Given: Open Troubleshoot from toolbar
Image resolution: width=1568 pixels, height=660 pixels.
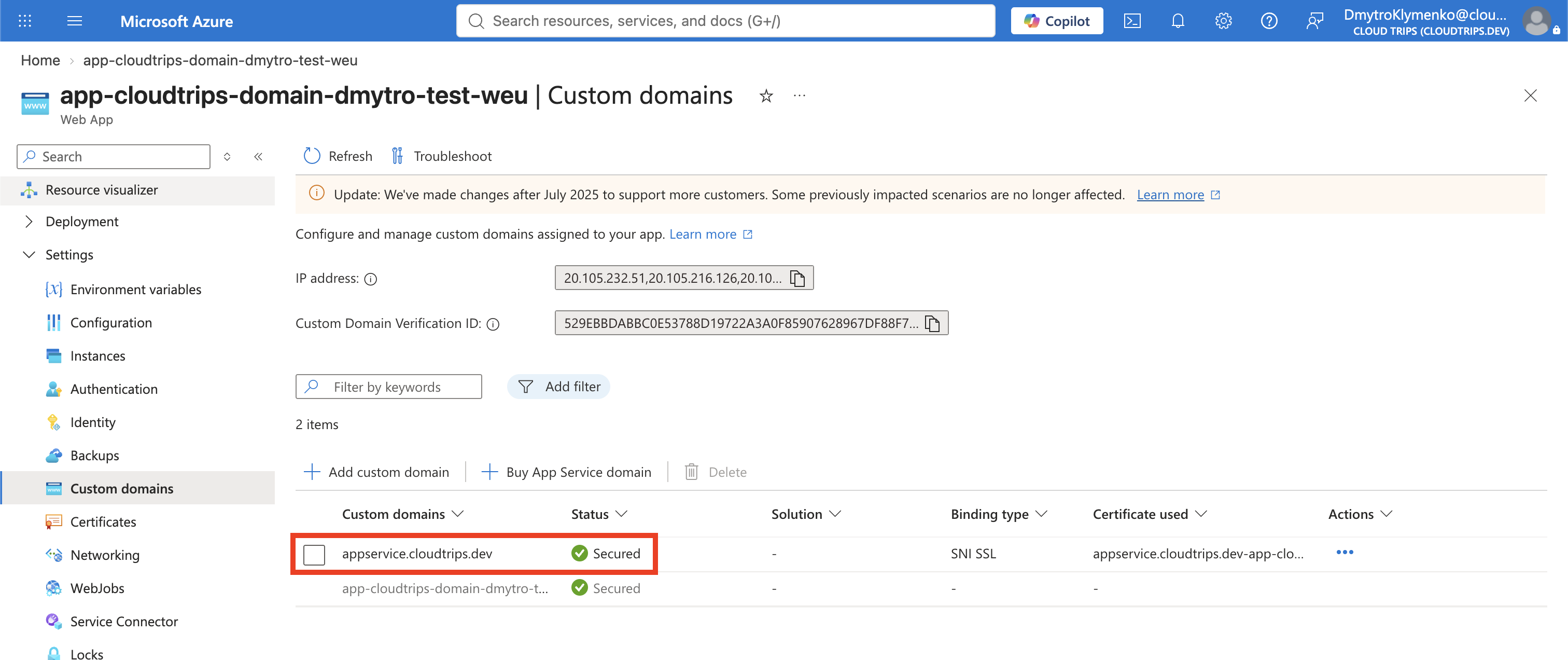Looking at the screenshot, I should (x=442, y=157).
